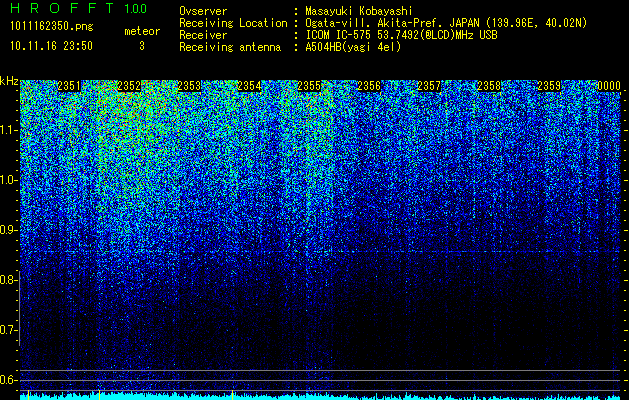The image size is (629, 400).
Task: Click the Ogata-vill. Akita-Pref. receiving location text
Action: [446, 23]
